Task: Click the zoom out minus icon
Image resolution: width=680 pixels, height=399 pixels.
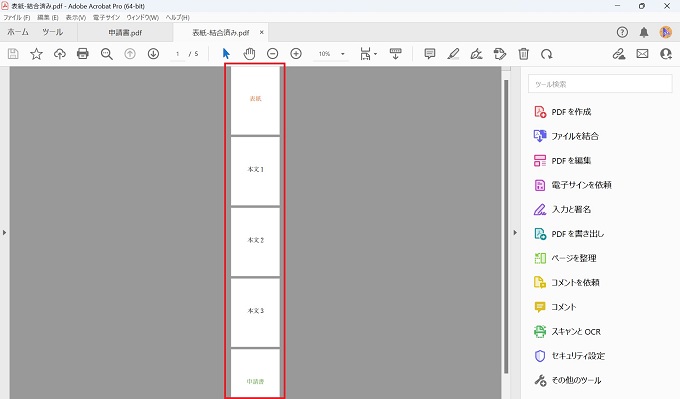Action: (272, 54)
